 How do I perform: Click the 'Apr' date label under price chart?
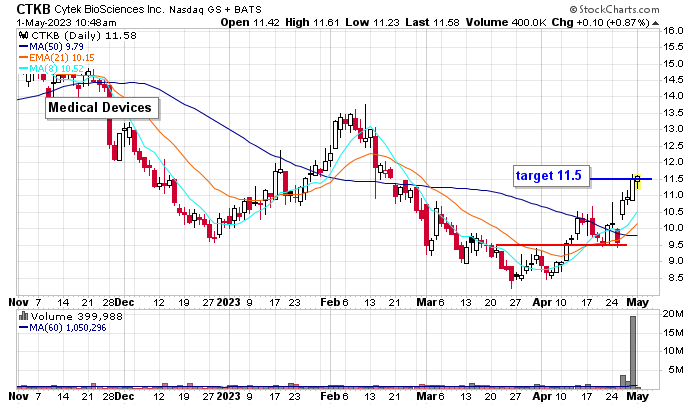pos(542,302)
